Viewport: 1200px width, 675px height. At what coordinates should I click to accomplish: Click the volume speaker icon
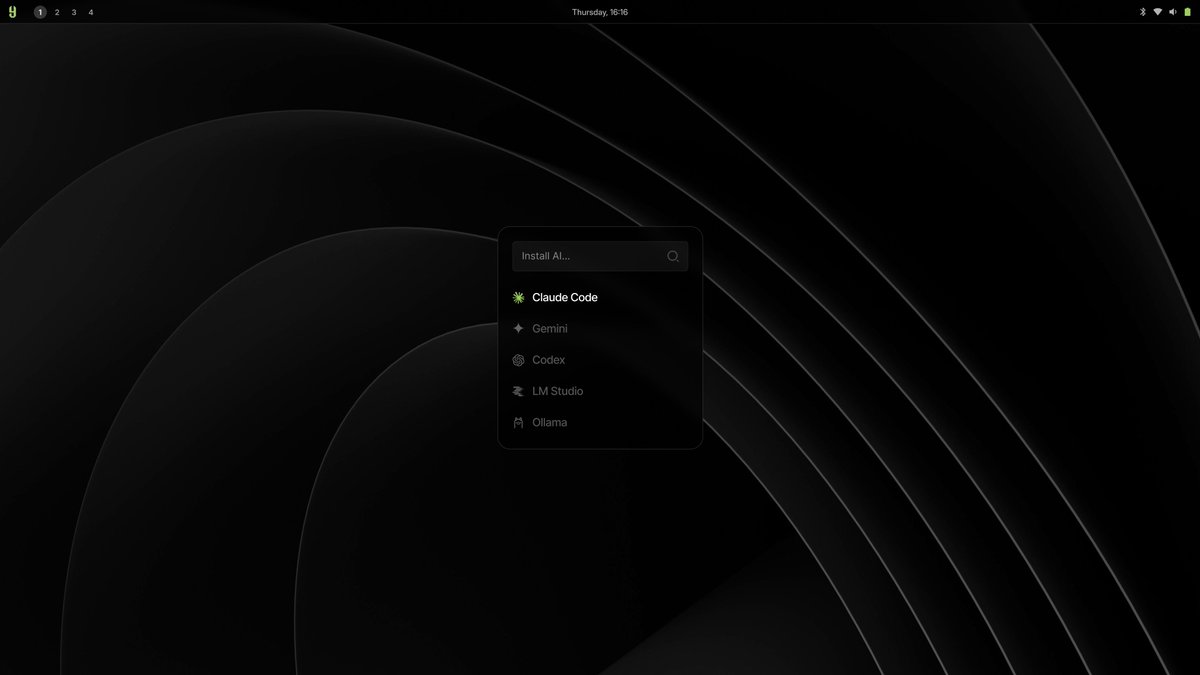(x=1172, y=12)
